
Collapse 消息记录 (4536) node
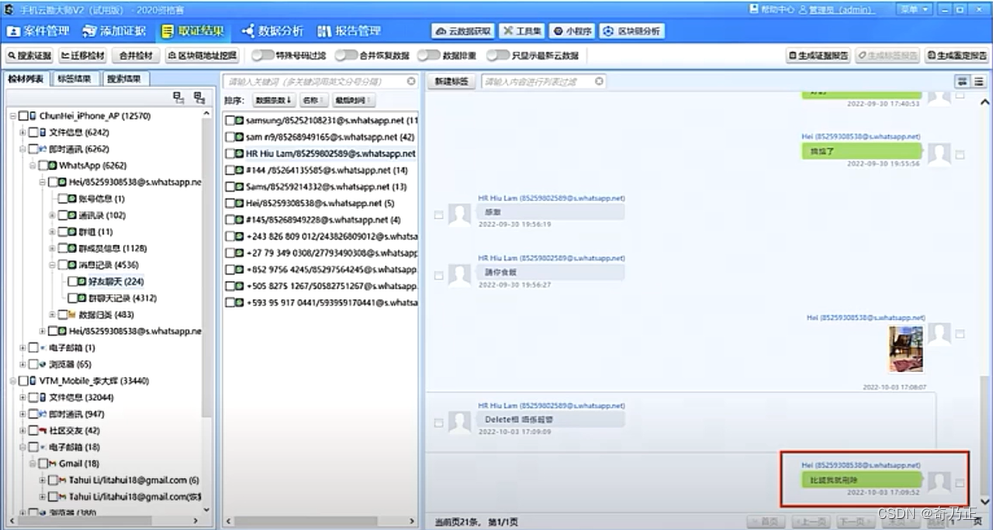click(x=53, y=265)
